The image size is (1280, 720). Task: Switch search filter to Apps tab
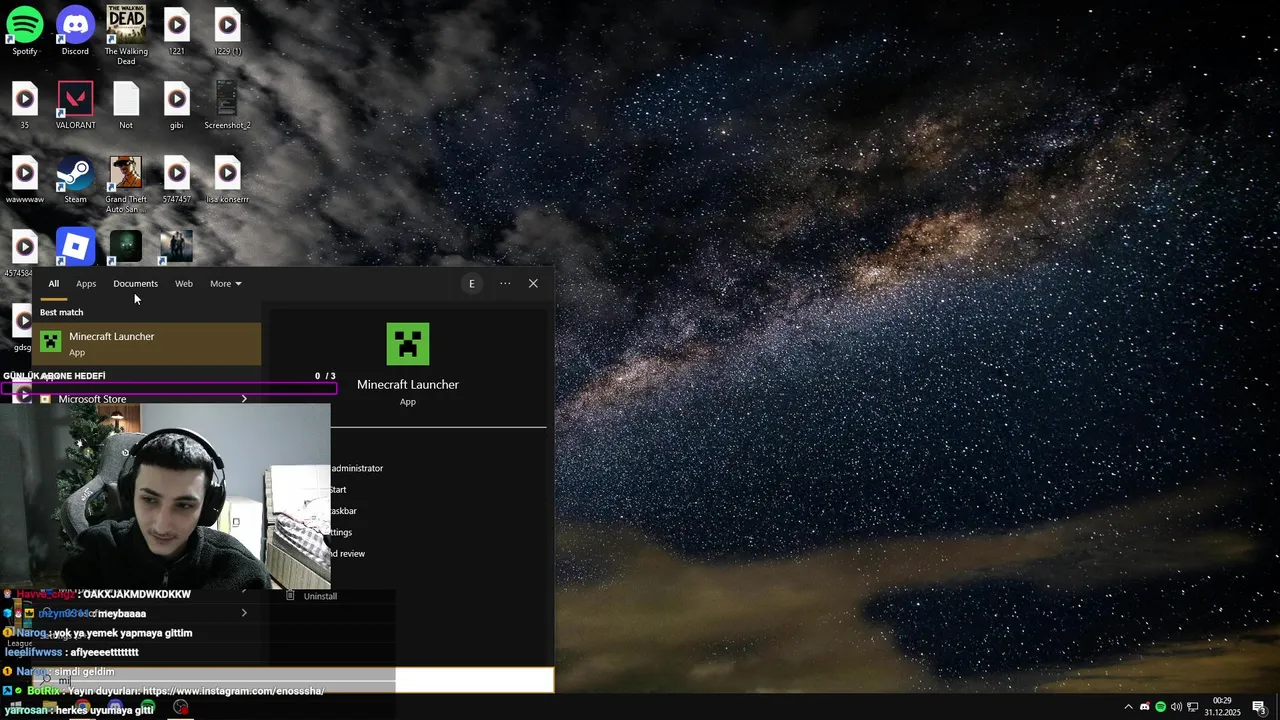(x=86, y=284)
